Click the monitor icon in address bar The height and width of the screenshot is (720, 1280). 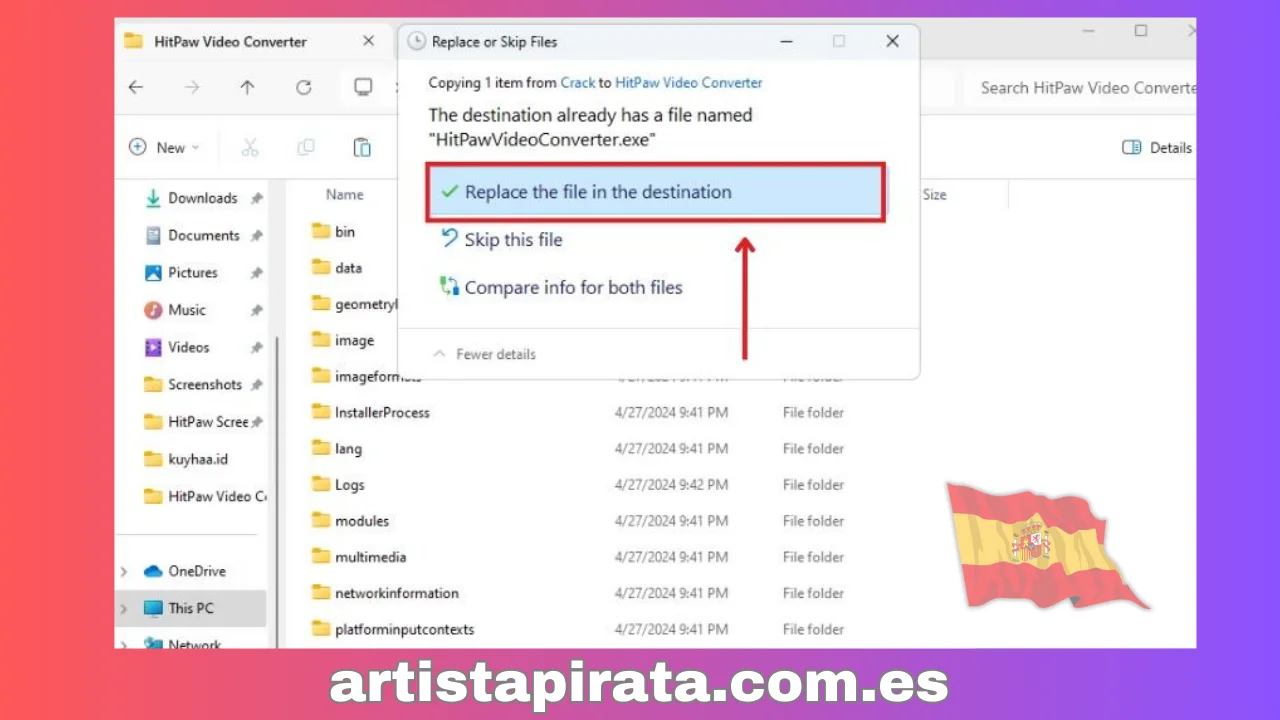click(x=363, y=88)
